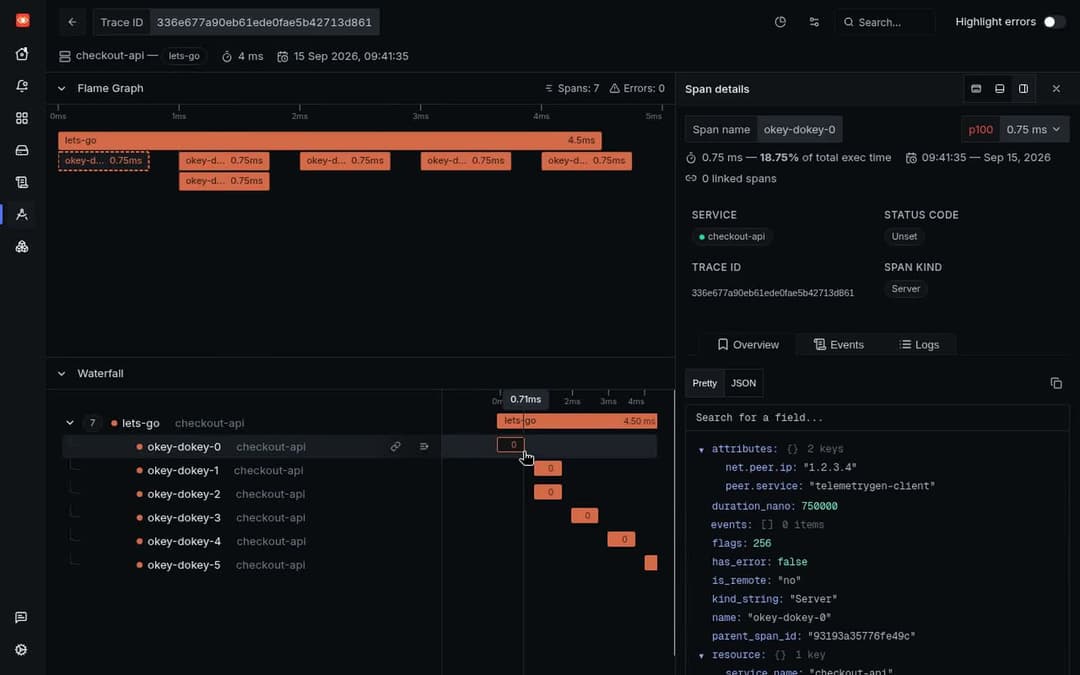
Task: Collapse the Flame Graph section
Action: [x=61, y=88]
